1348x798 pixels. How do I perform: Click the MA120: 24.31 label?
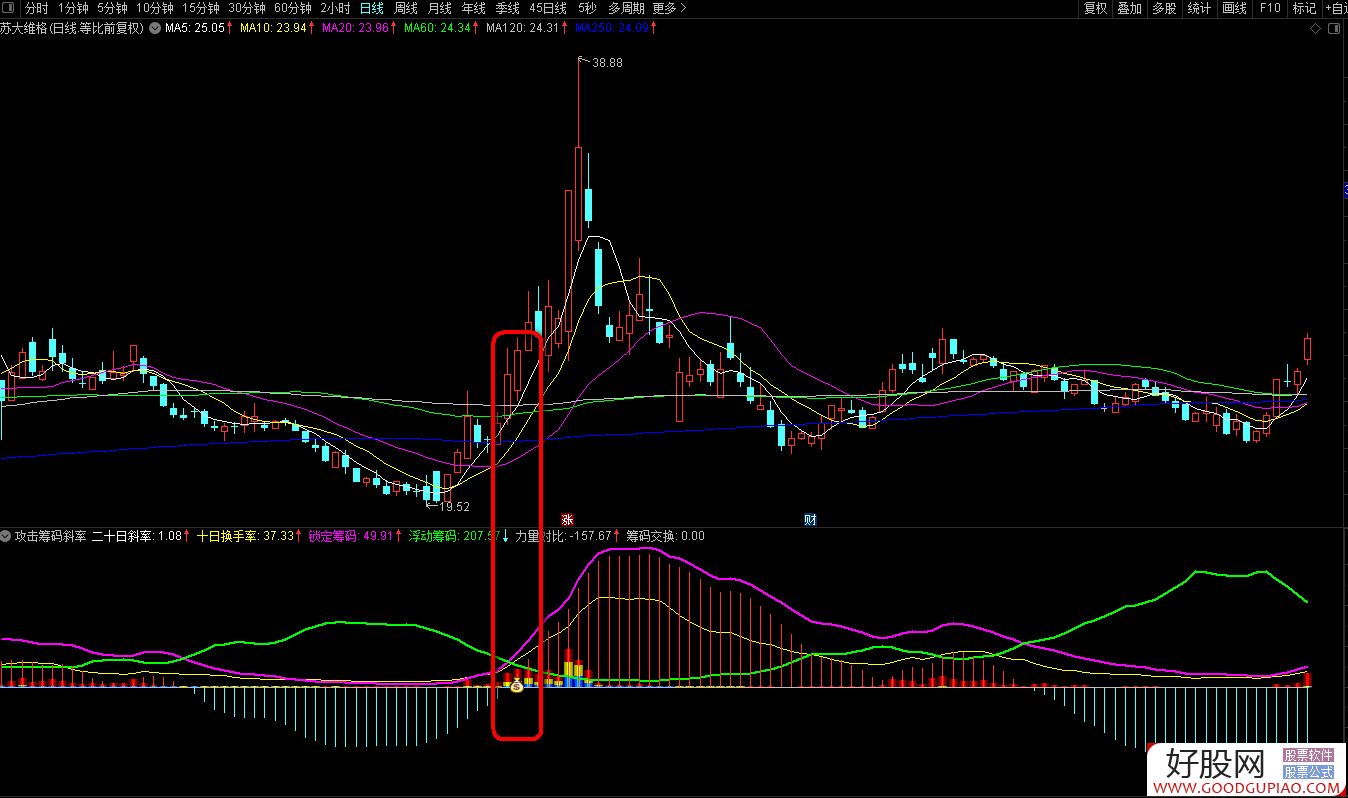521,28
